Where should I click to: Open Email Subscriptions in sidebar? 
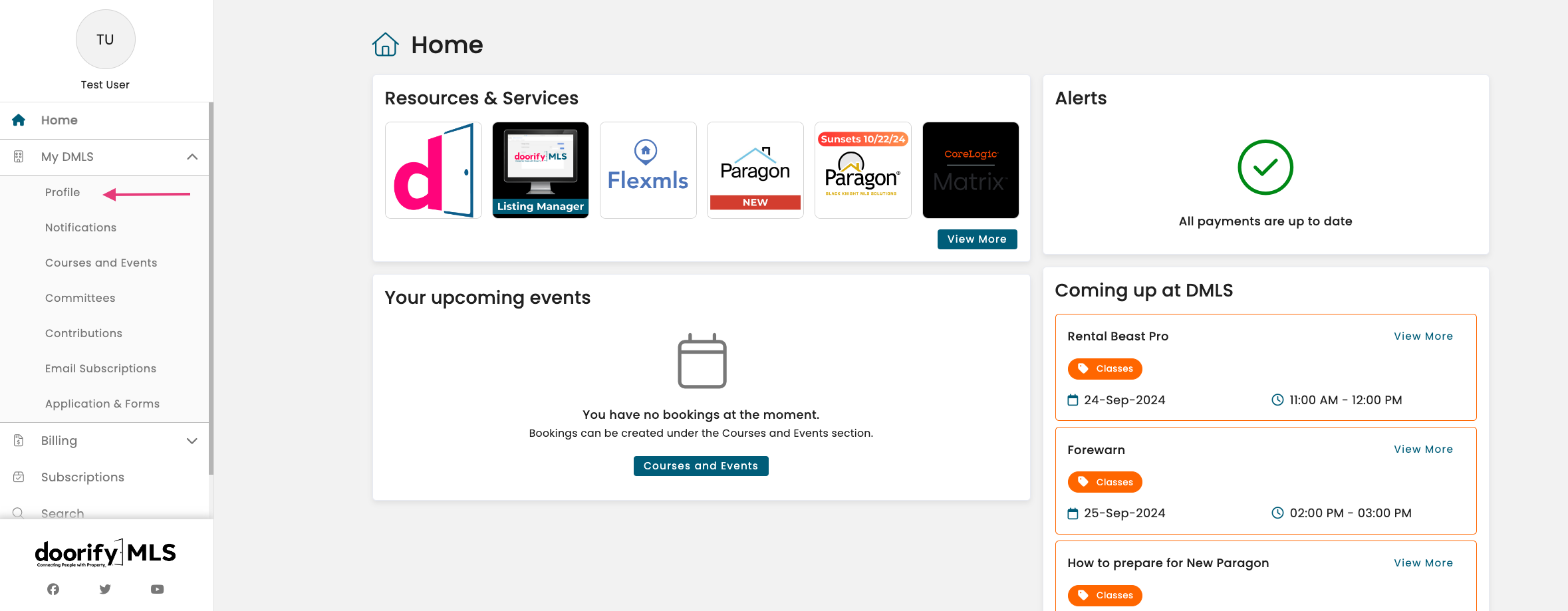[x=100, y=369]
